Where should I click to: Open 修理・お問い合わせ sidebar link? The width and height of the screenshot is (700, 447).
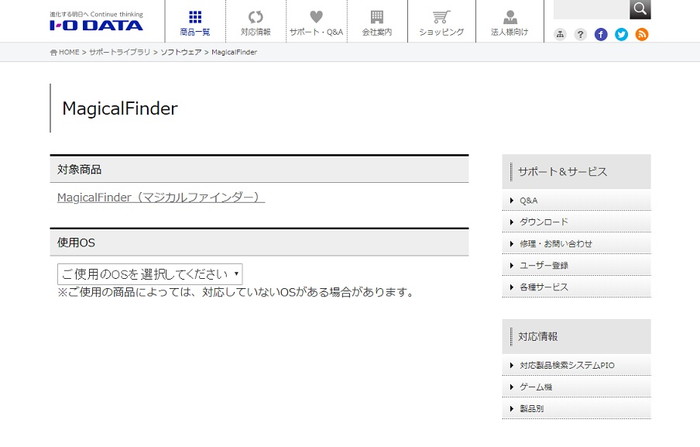coord(576,244)
